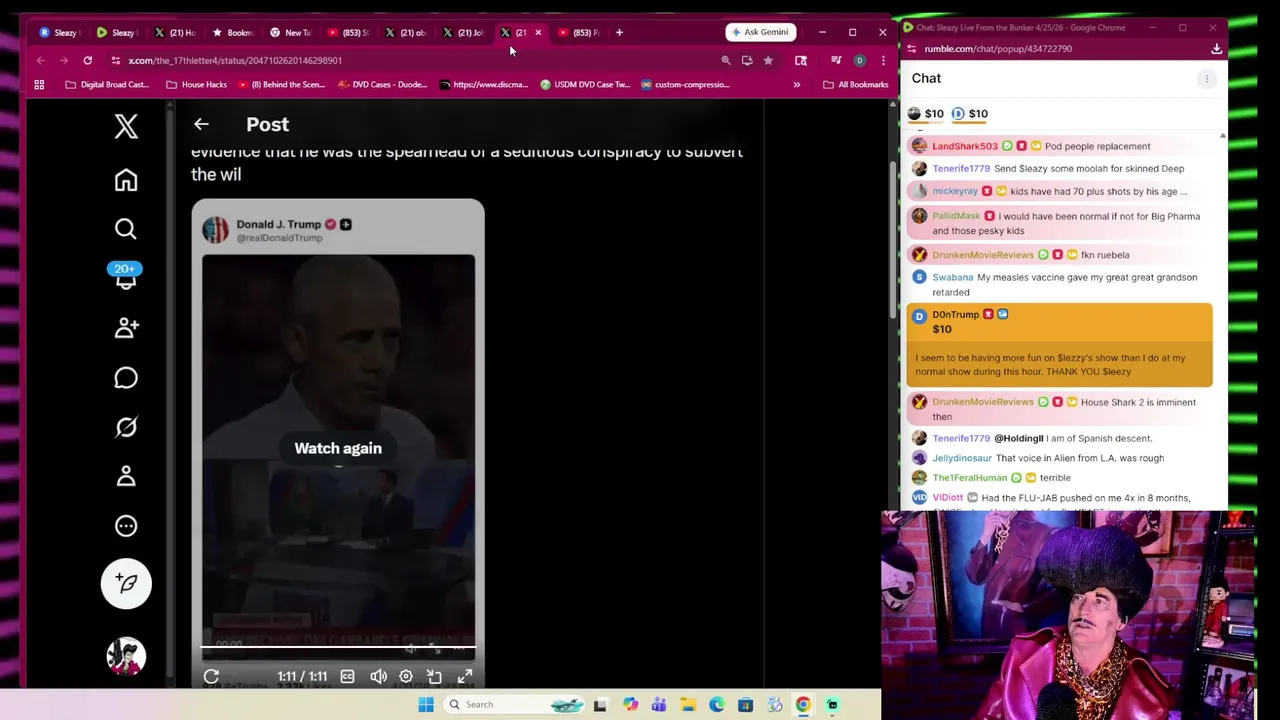Click D0nTrump $10 rant message

click(x=1060, y=345)
